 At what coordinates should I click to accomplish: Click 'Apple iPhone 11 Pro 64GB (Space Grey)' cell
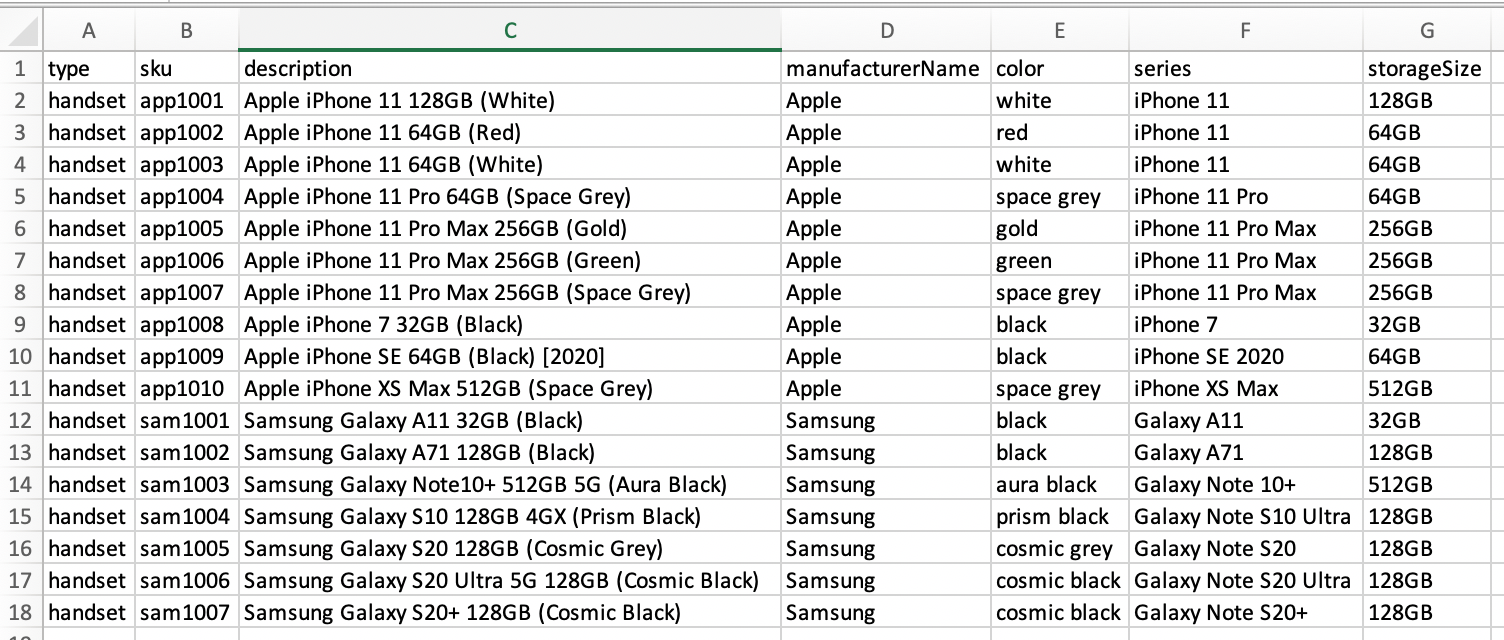click(x=510, y=196)
